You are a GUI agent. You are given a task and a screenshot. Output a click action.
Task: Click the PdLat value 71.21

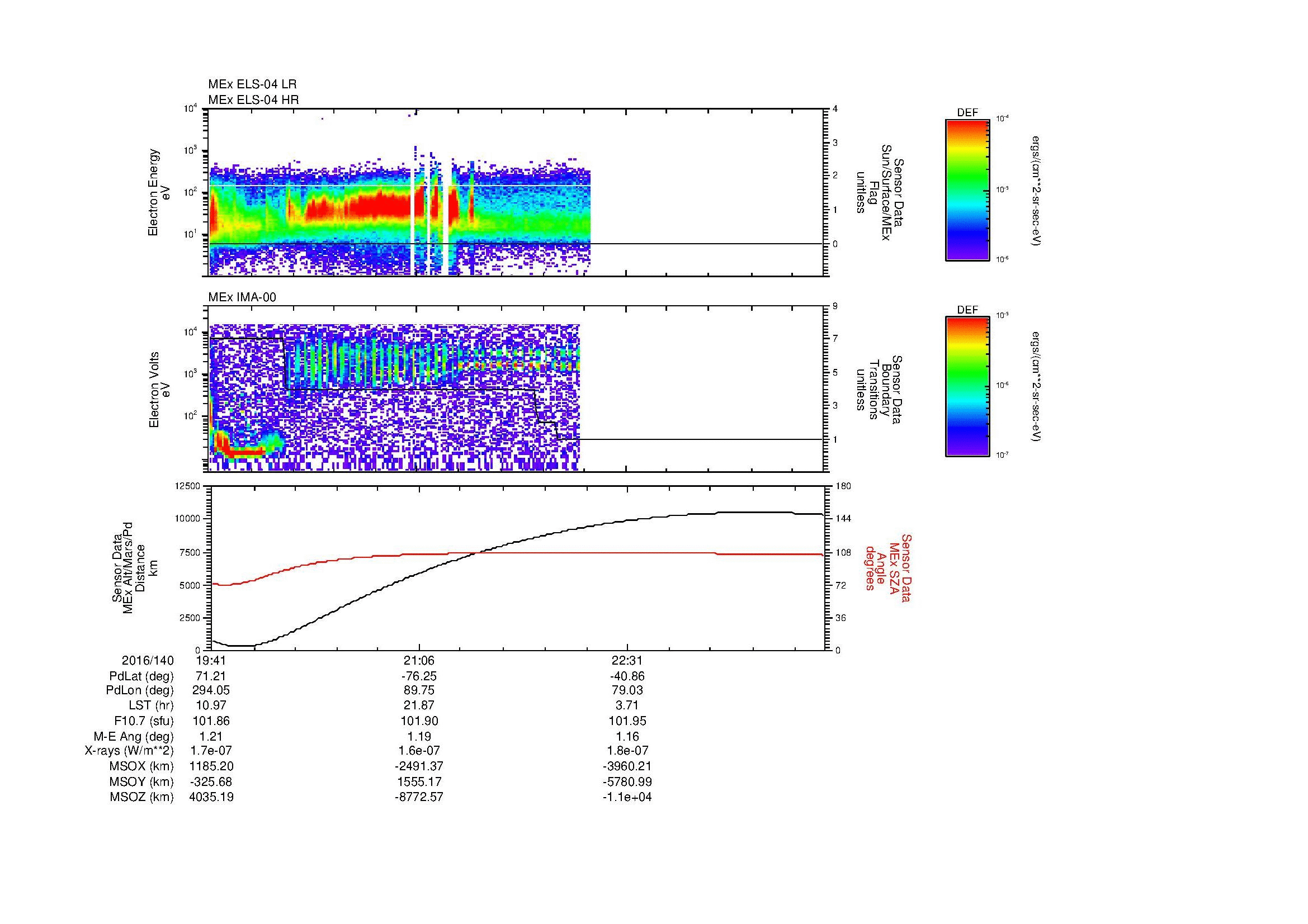pyautogui.click(x=211, y=676)
